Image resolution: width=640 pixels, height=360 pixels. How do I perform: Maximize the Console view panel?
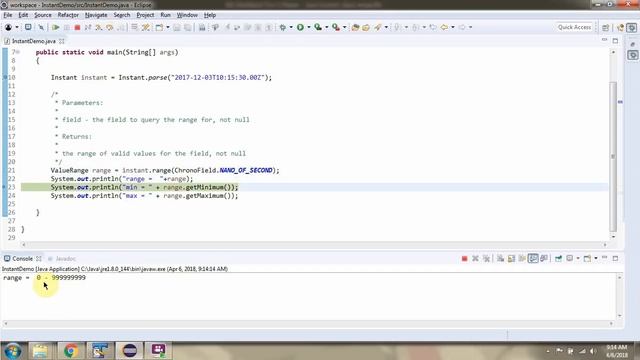pos(616,258)
